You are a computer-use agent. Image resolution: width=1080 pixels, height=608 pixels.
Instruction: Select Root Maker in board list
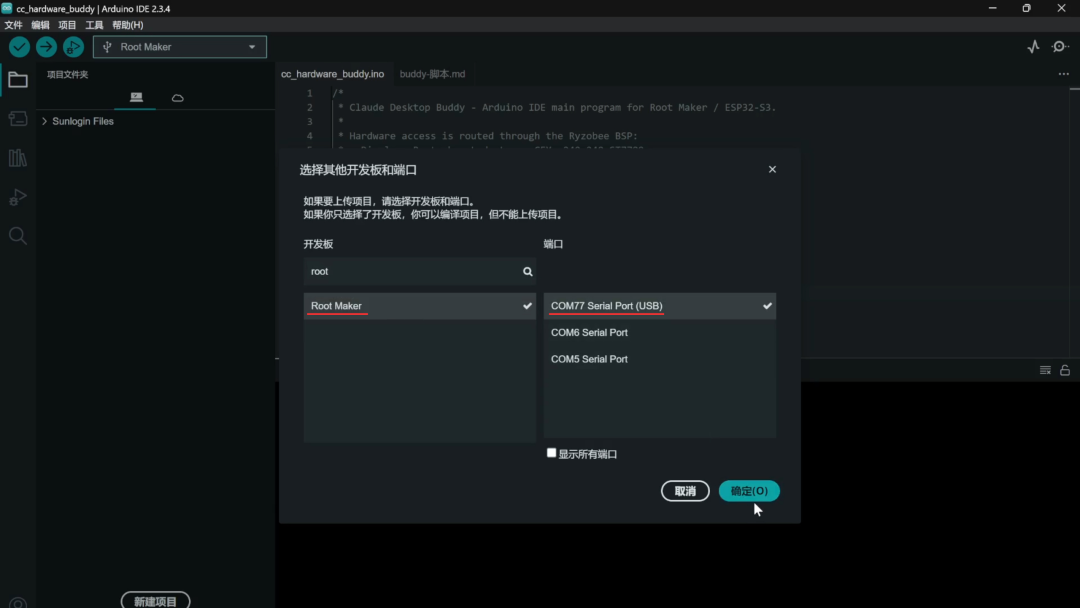pos(419,306)
